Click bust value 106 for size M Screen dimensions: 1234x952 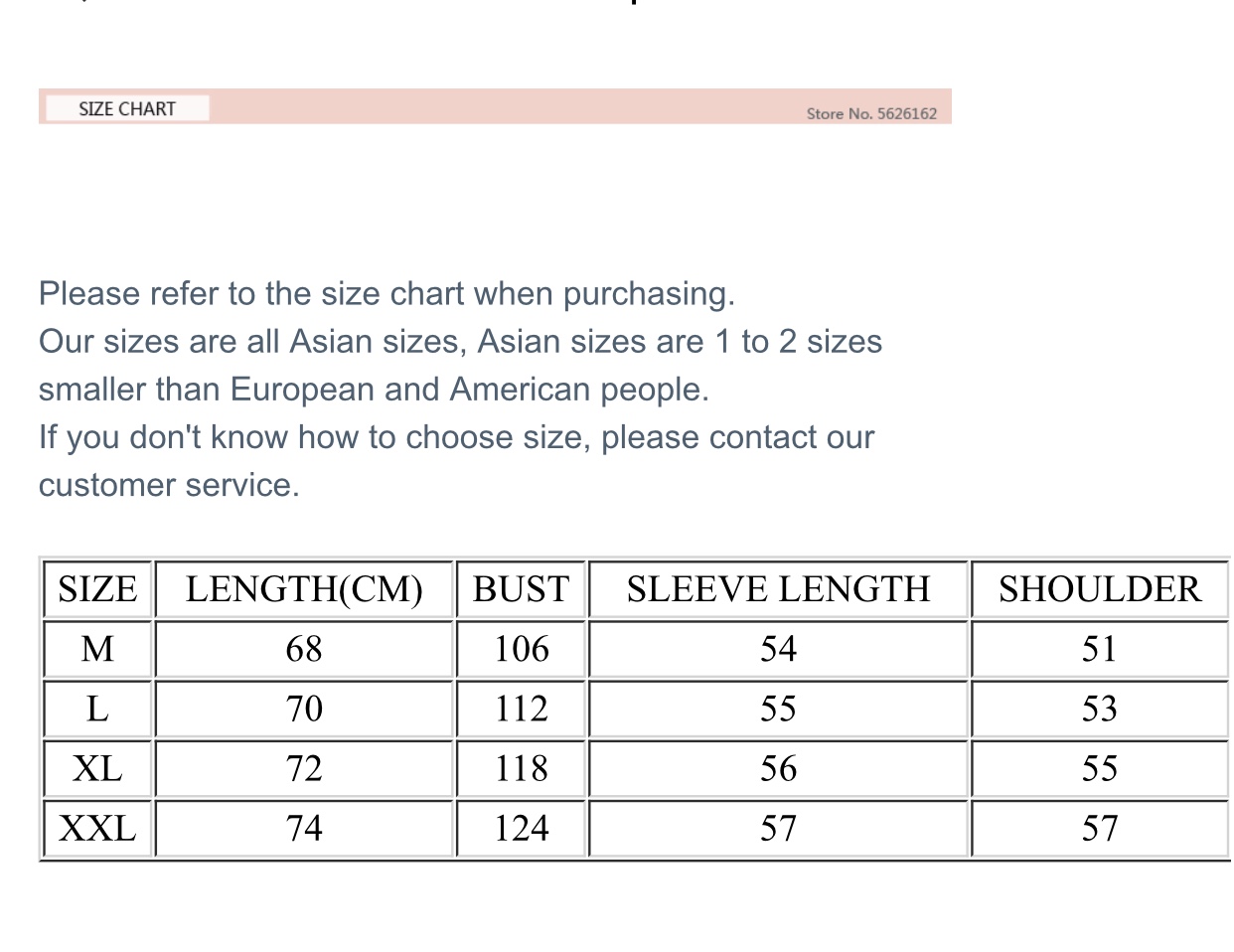[522, 649]
